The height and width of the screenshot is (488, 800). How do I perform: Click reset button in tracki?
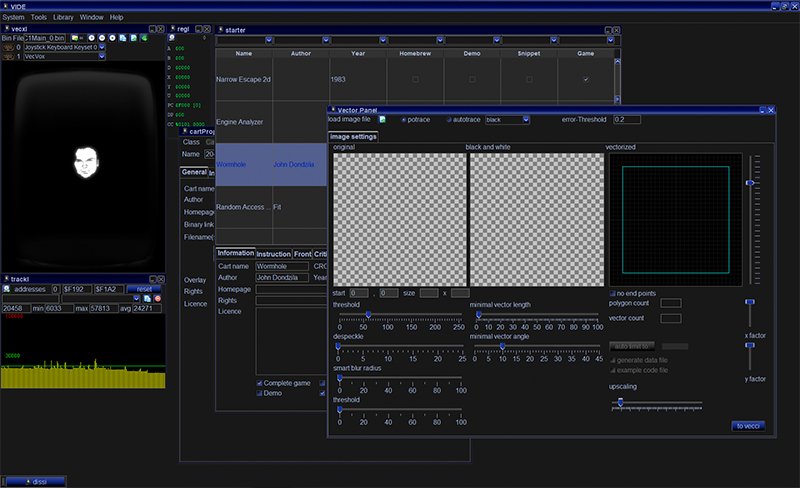(x=144, y=289)
